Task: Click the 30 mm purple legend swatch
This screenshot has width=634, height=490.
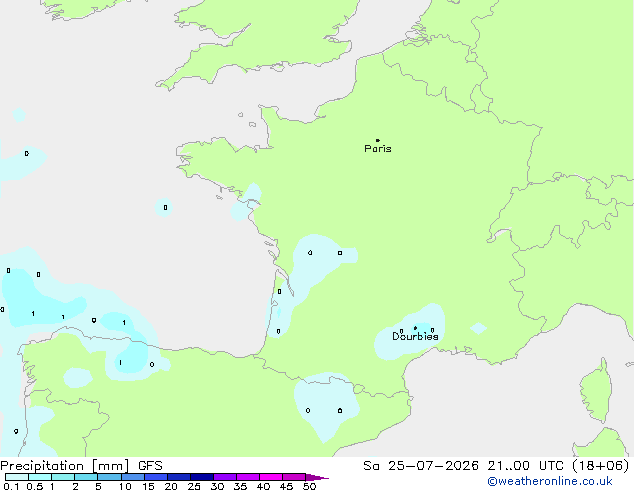Action: [x=225, y=477]
